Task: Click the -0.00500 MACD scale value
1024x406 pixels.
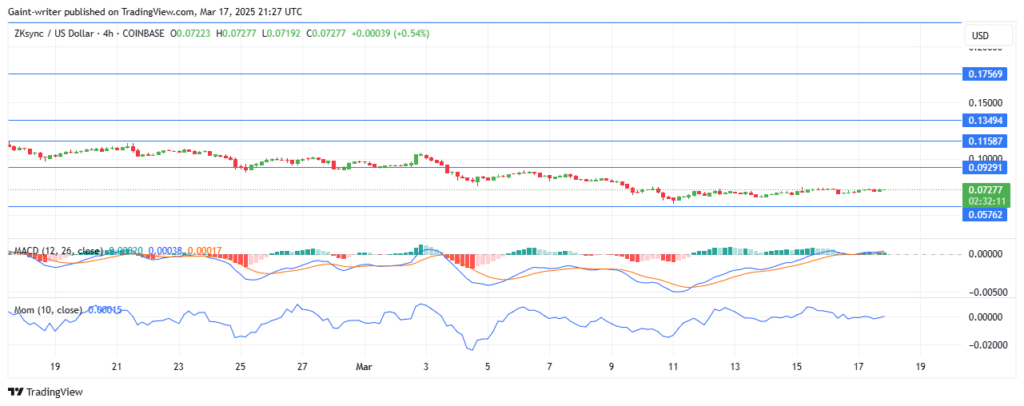Action: [985, 292]
